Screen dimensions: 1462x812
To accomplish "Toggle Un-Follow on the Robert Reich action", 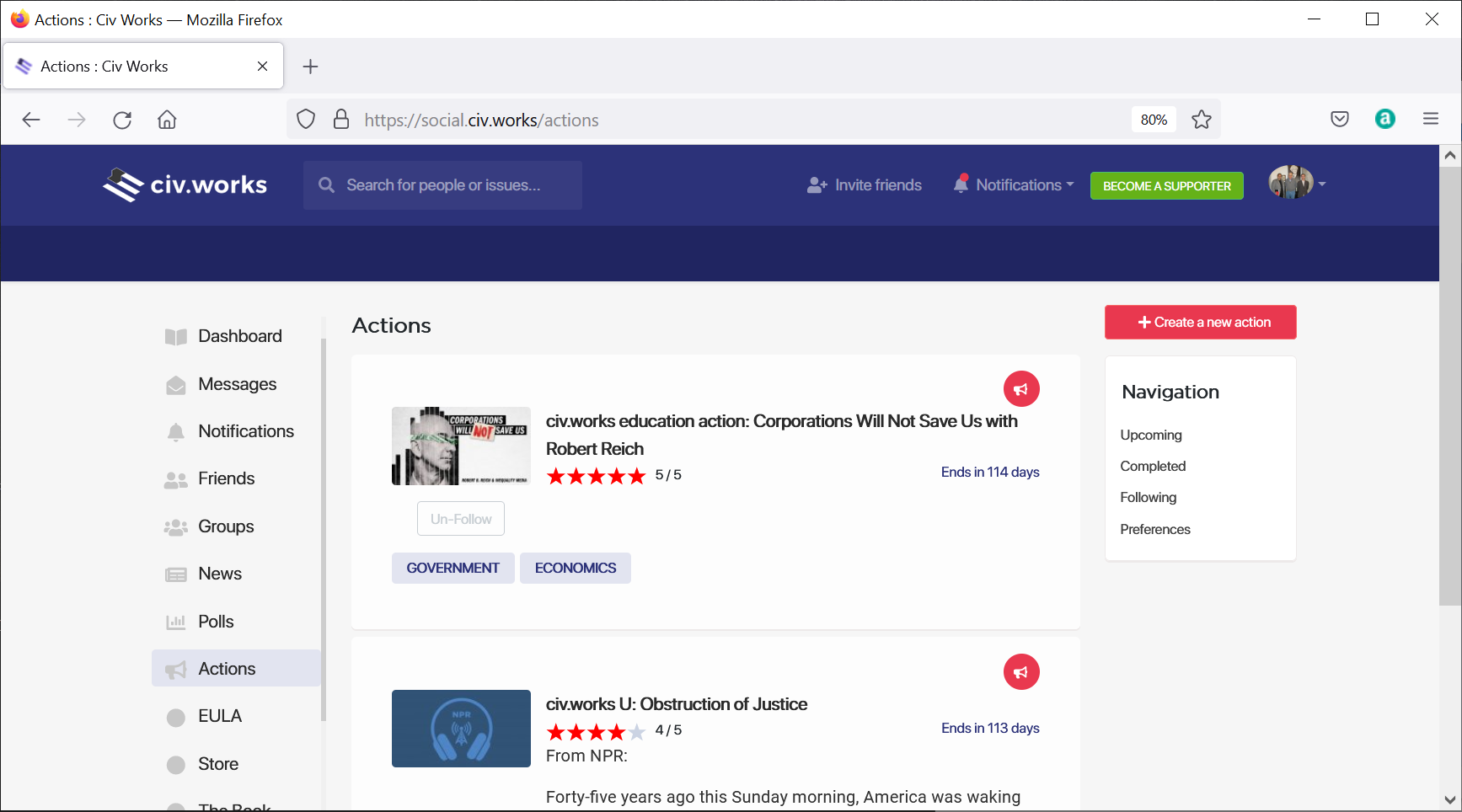I will tap(460, 519).
